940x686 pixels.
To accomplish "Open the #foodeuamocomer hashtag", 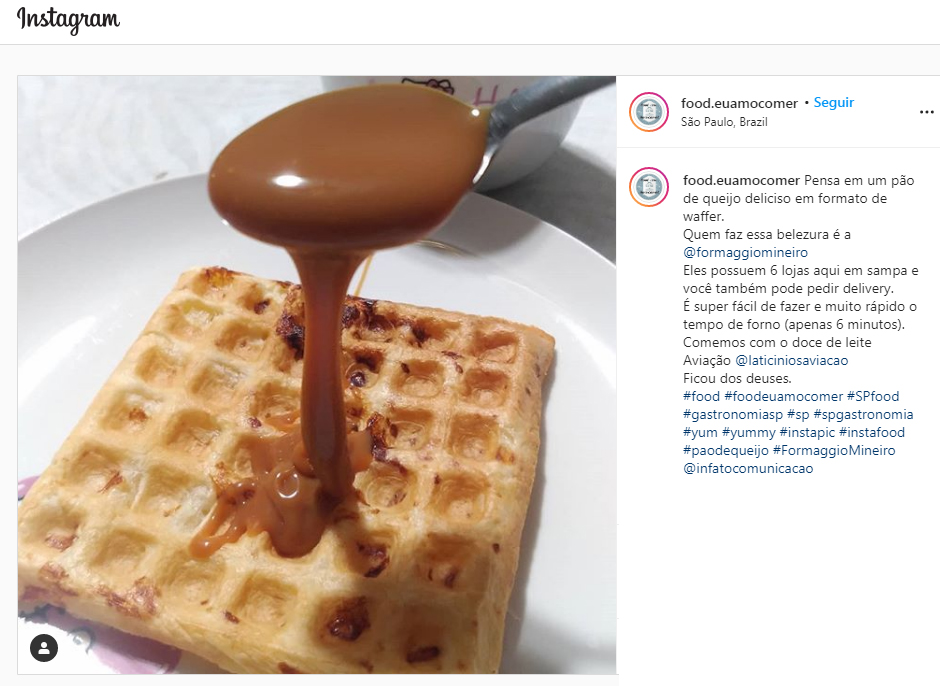I will click(784, 396).
